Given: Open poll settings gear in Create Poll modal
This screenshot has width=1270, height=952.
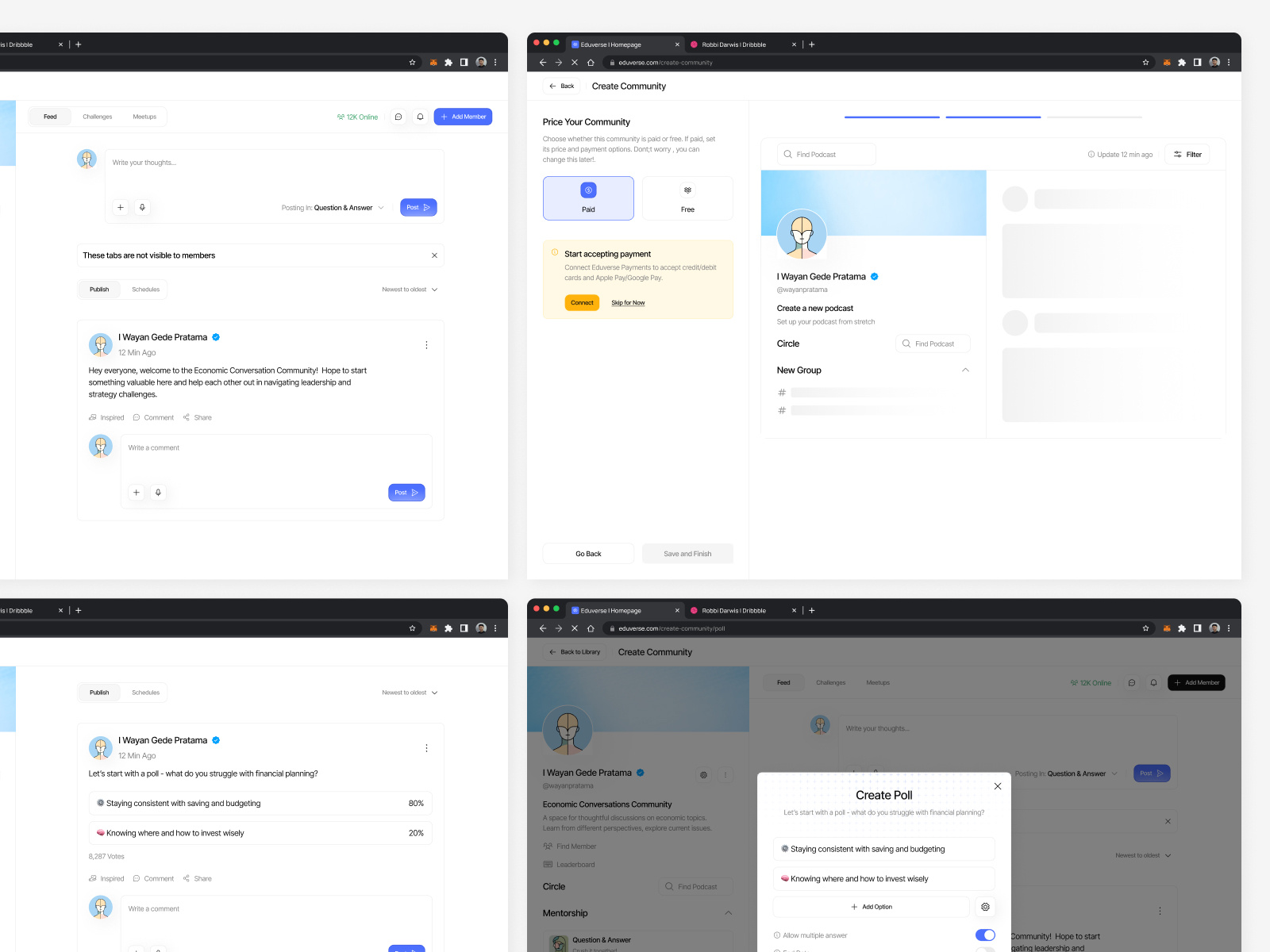Looking at the screenshot, I should [985, 907].
